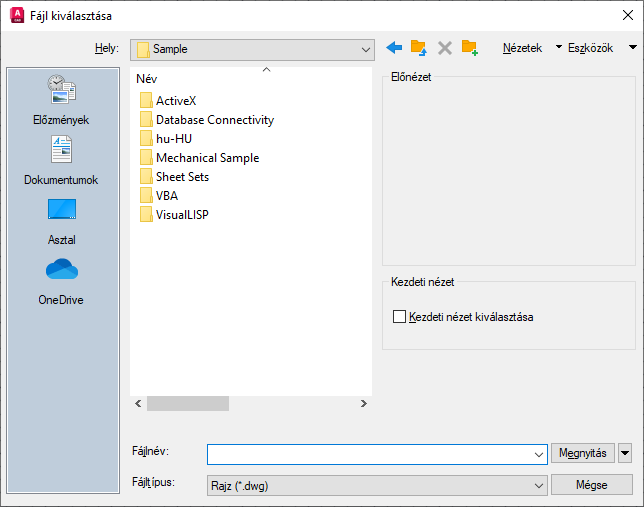Click the "Sheet Sets" folder name
This screenshot has height=507, width=644.
(x=182, y=177)
